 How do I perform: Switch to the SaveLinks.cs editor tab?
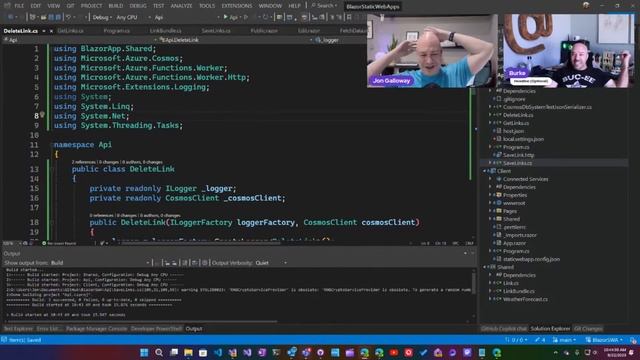(216, 31)
